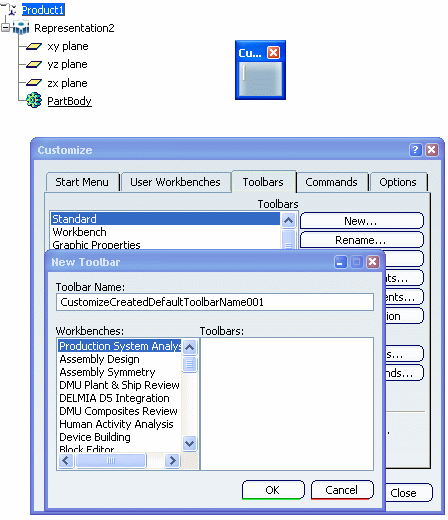Image resolution: width=448 pixels, height=520 pixels.
Task: Select DMU Composites Review workbench
Action: (x=120, y=411)
